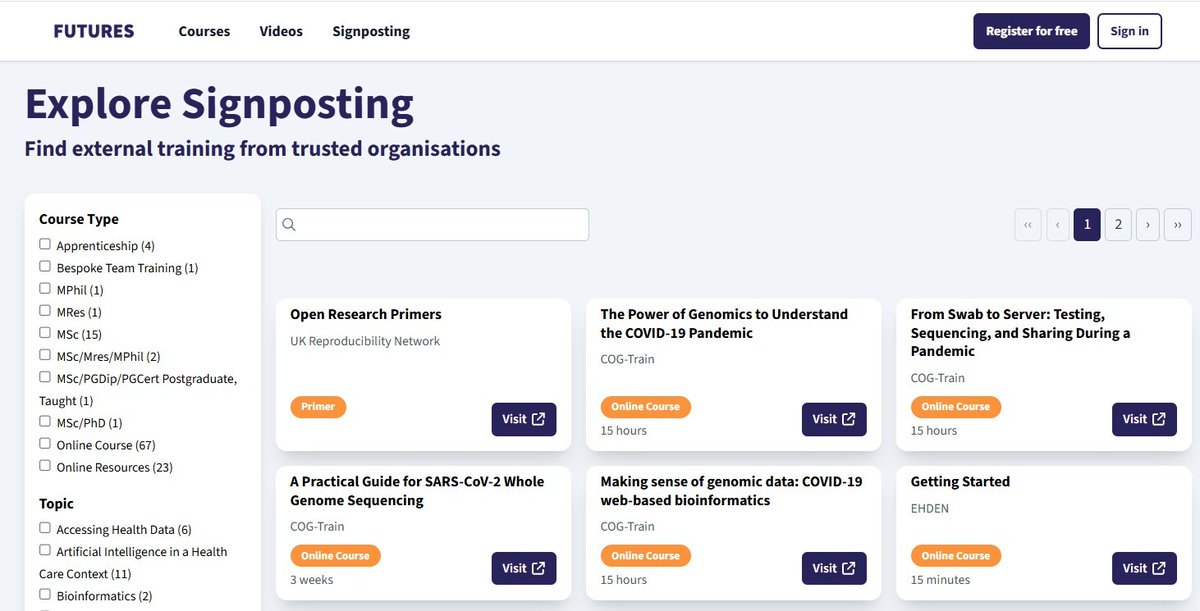Open the Videos menu item
The image size is (1200, 611).
(x=281, y=31)
